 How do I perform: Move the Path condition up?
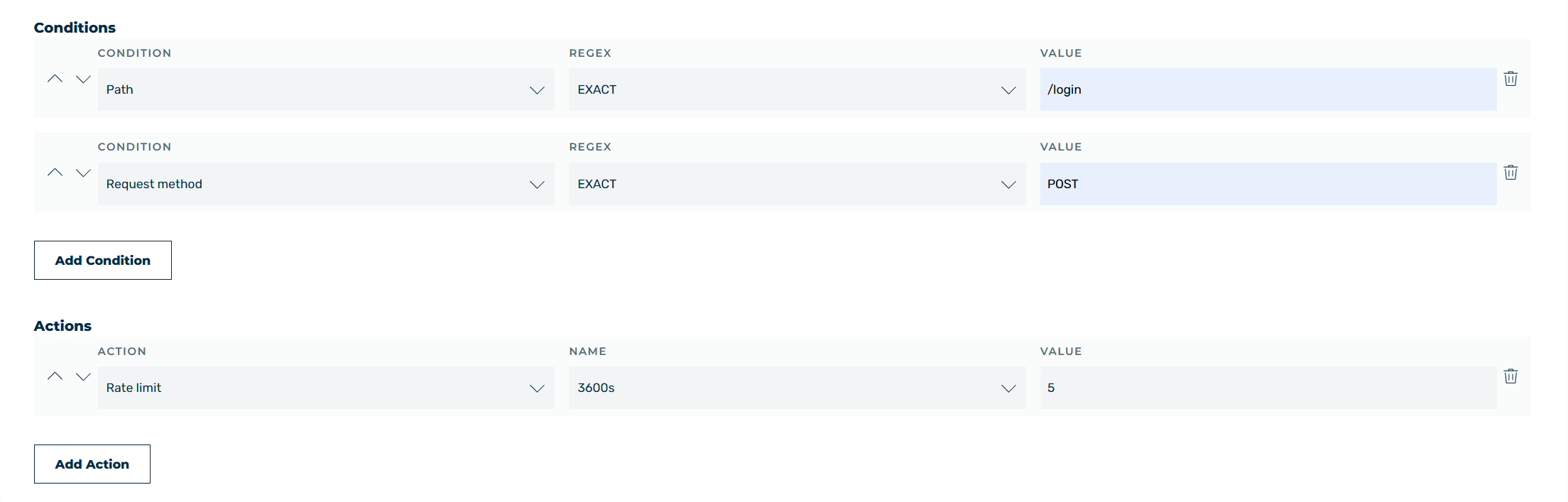point(55,79)
